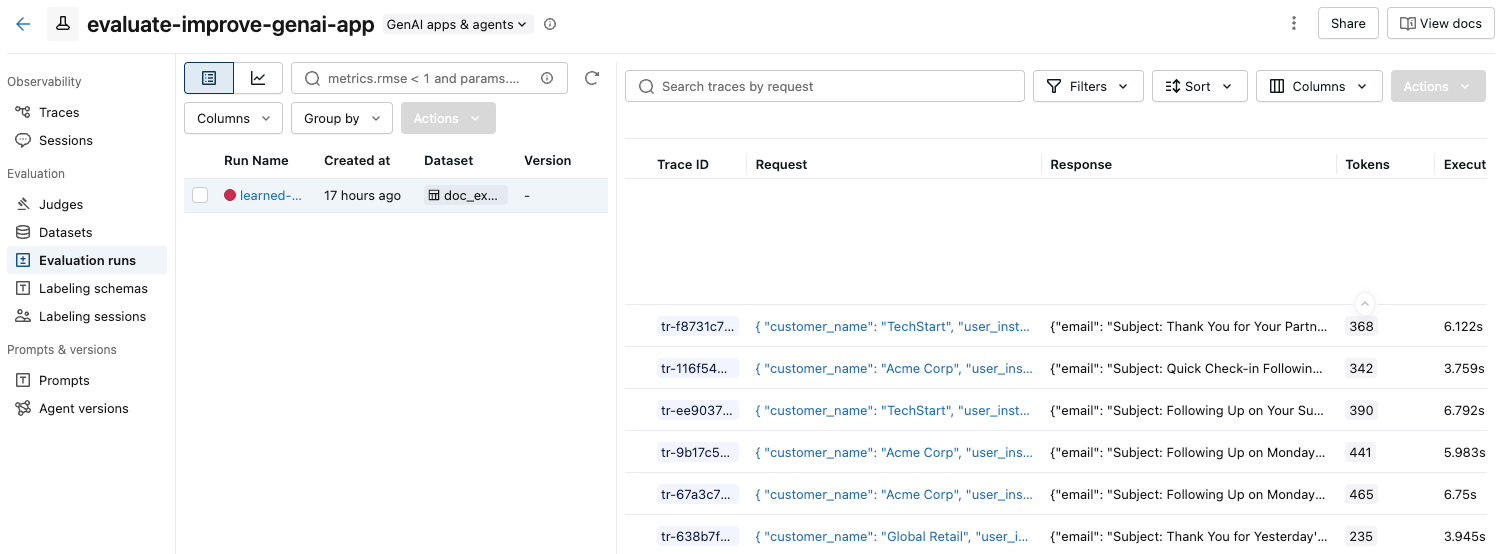Open Labeling schemas in sidebar
The image size is (1500, 554).
pos(93,288)
